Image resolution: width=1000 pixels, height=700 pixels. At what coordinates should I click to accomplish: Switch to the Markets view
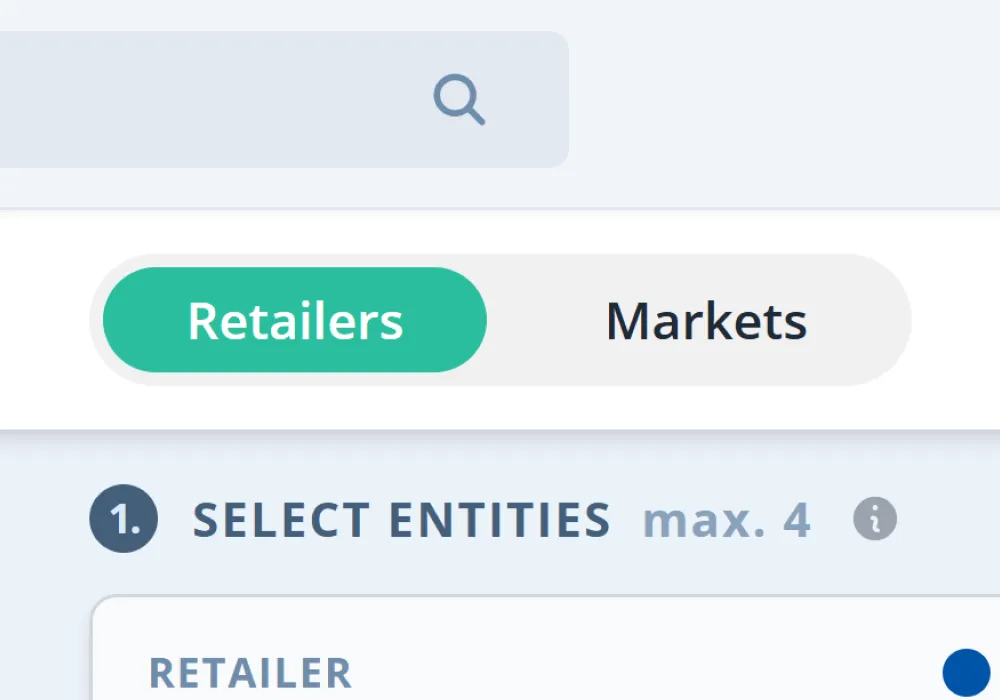coord(706,321)
